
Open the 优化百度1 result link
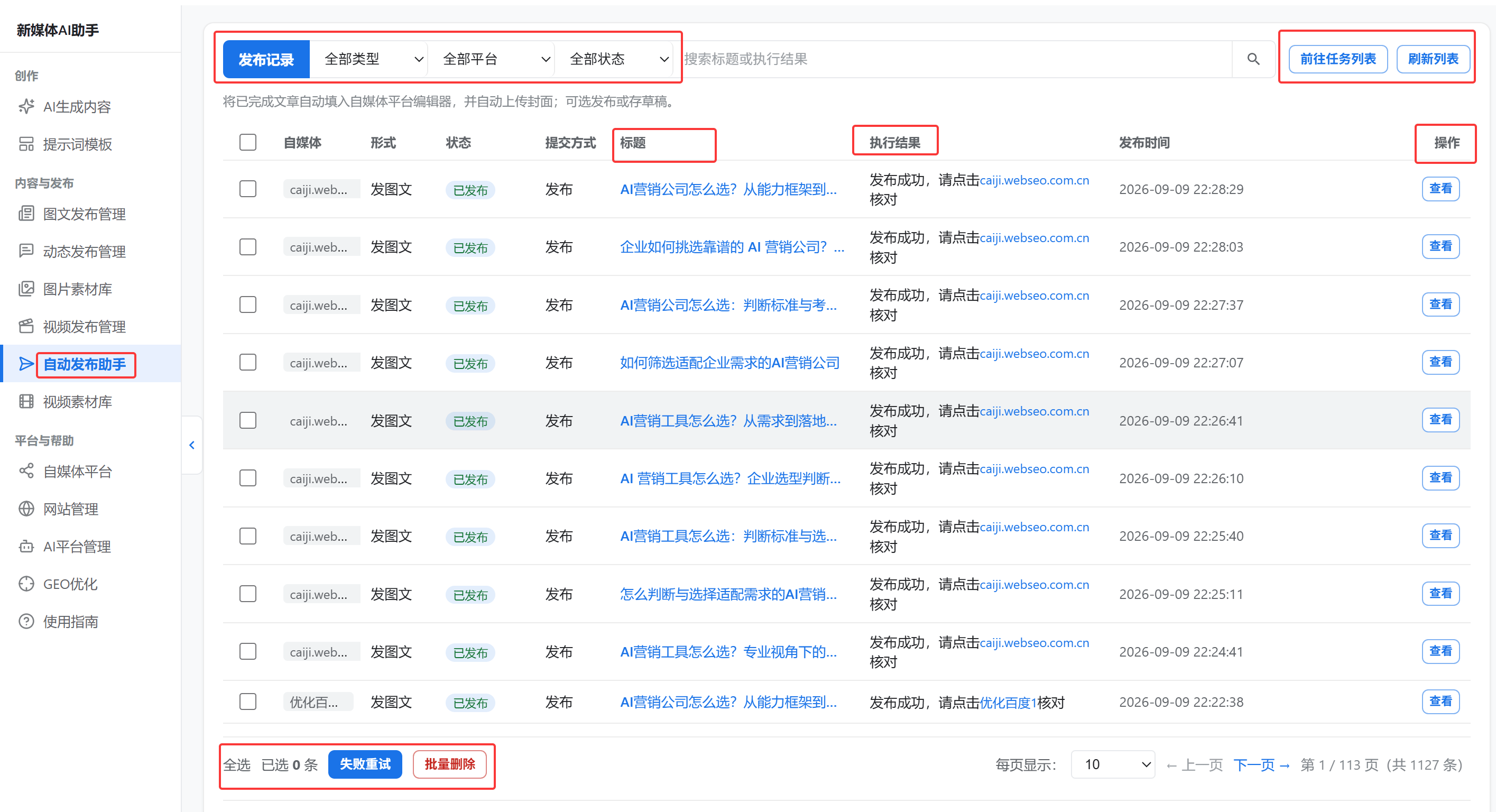point(1008,702)
